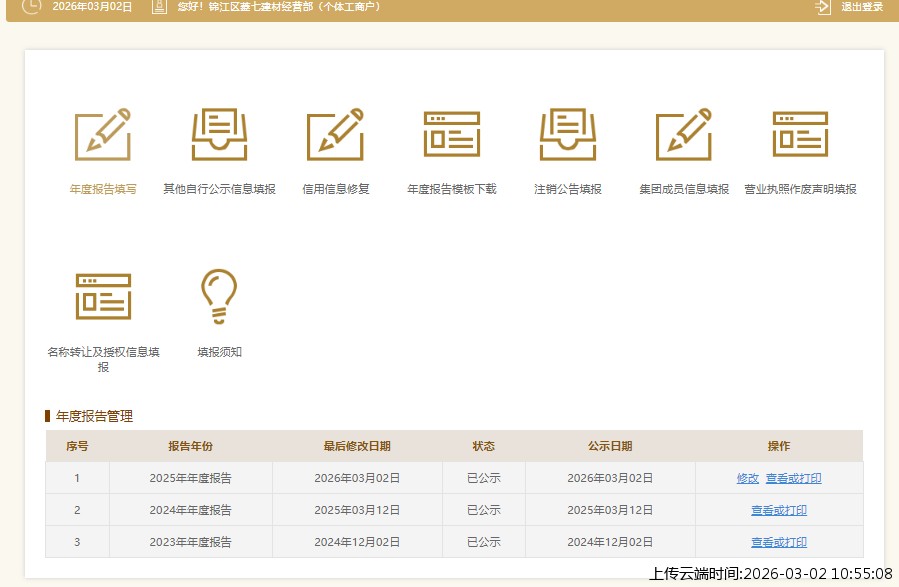The height and width of the screenshot is (587, 899).
Task: Click 修改 for the 2025 annual report
Action: tap(747, 478)
